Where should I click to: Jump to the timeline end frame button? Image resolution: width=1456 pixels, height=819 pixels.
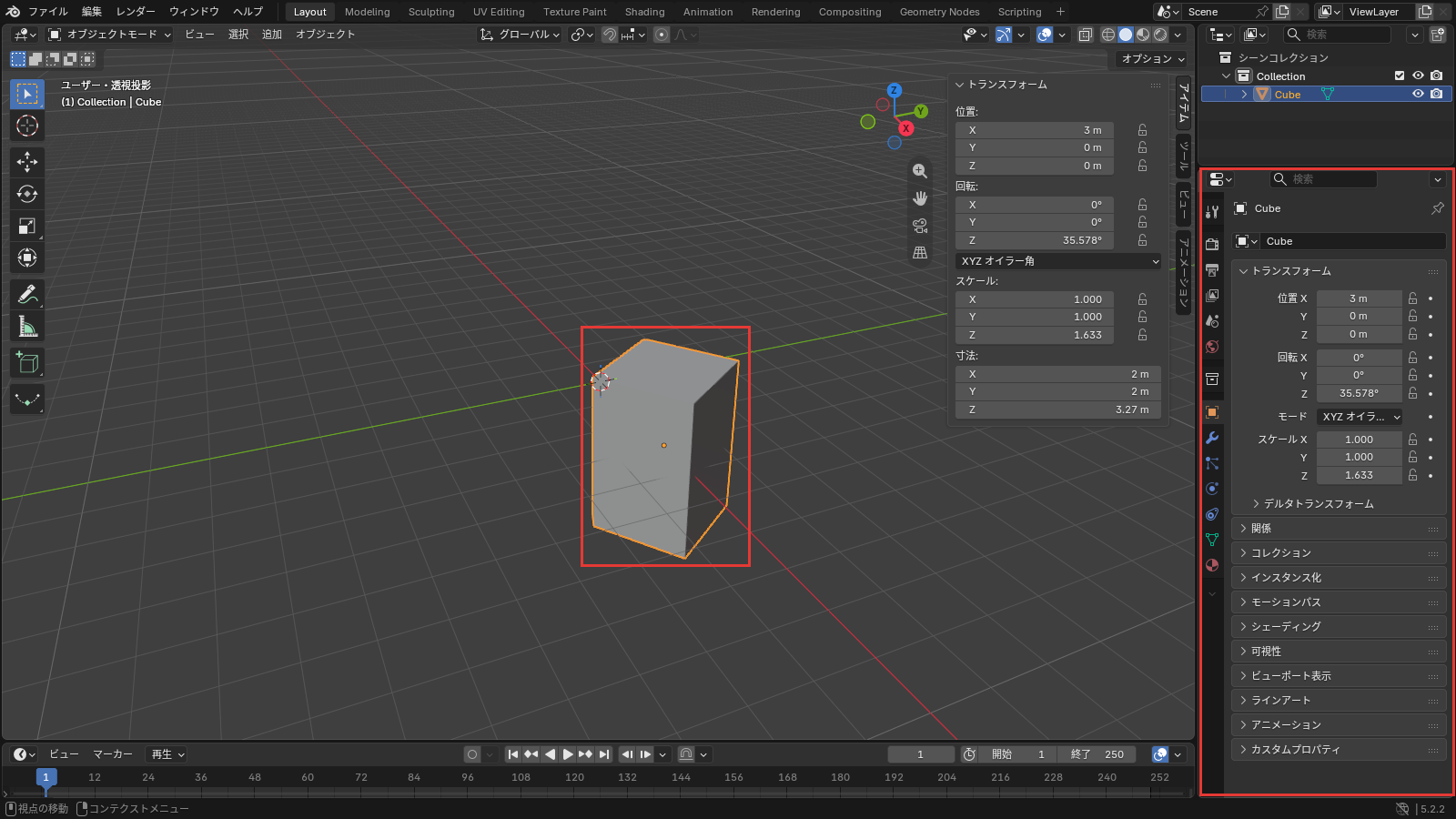coord(604,754)
